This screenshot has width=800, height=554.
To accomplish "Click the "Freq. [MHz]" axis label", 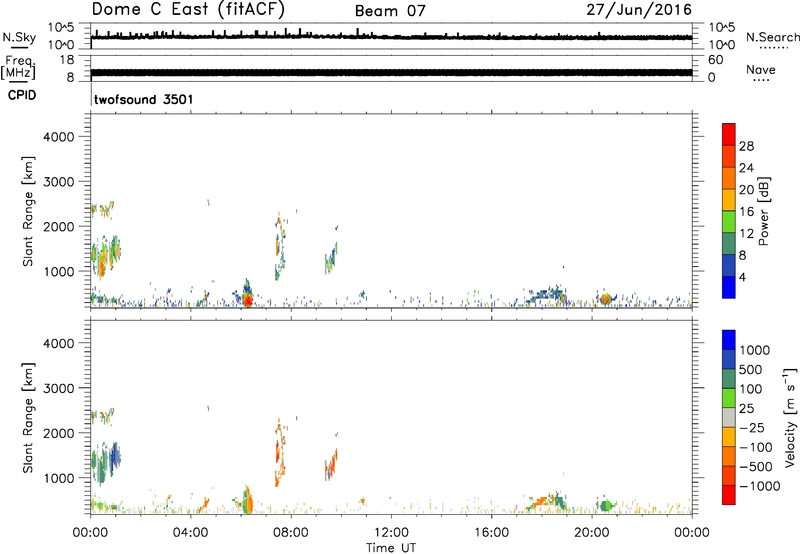I will [18, 68].
